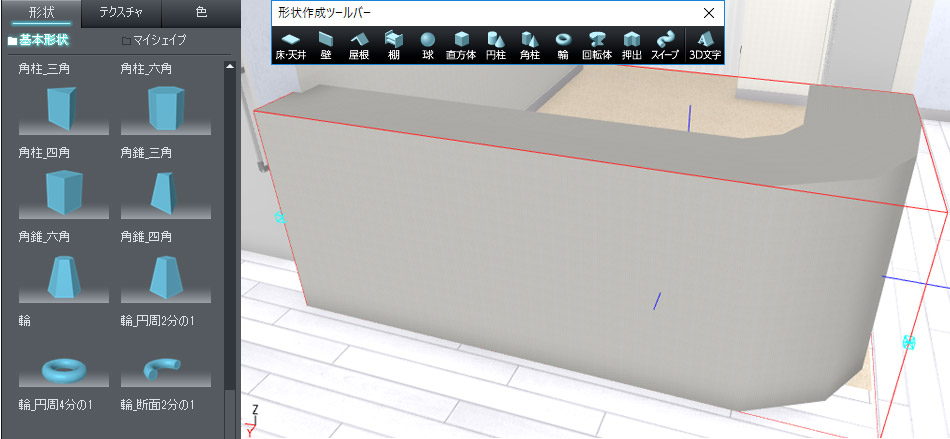Select the 輪 (torus) toolbar tool
Image resolution: width=950 pixels, height=439 pixels.
[x=564, y=45]
